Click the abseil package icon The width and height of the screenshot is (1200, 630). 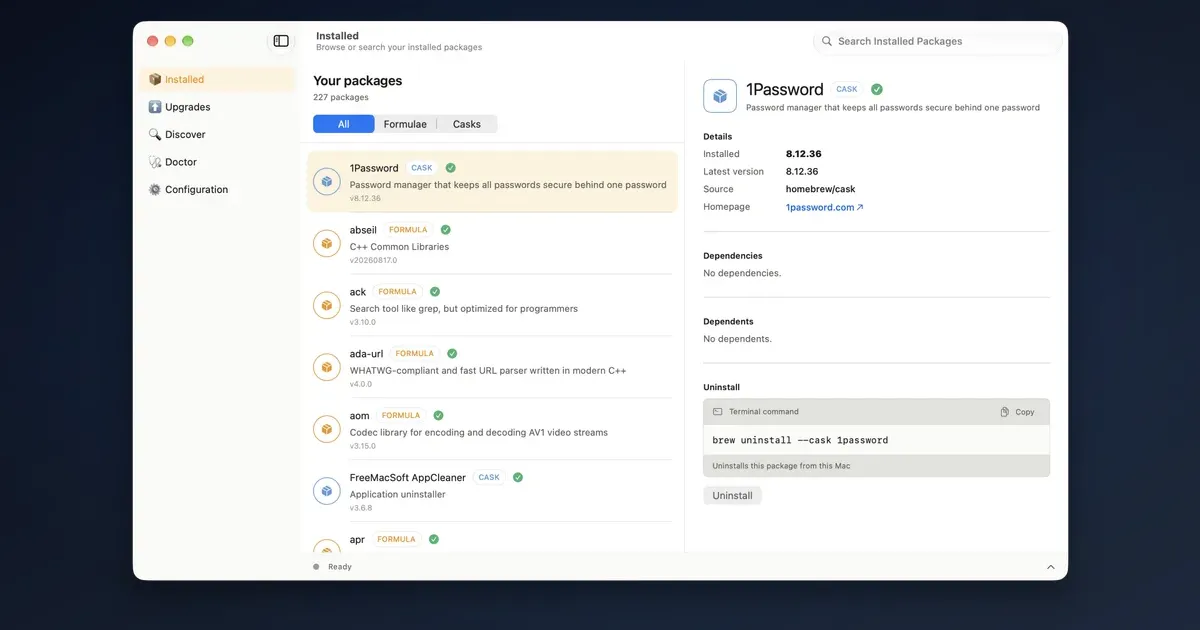pyautogui.click(x=327, y=243)
